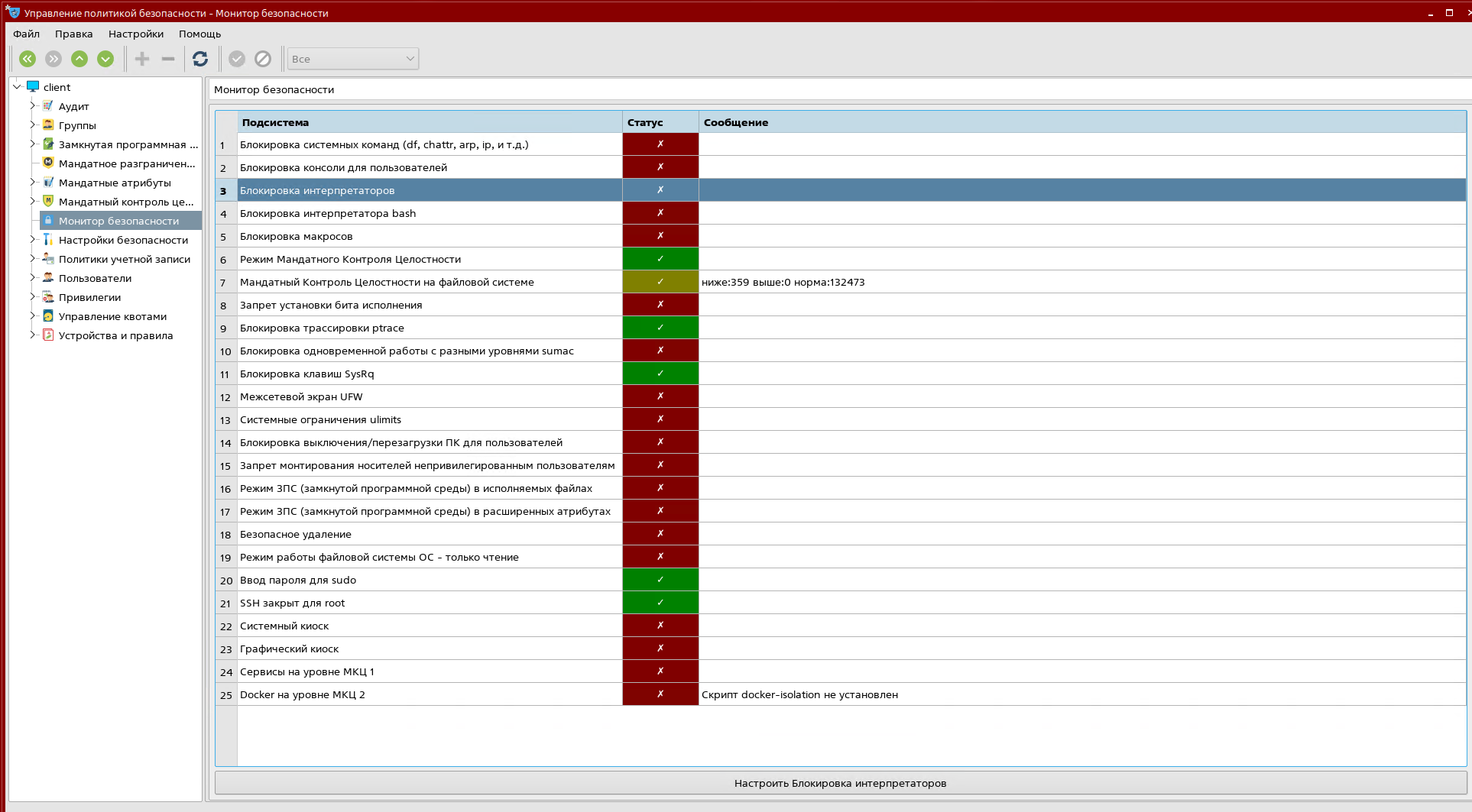
Task: Click green status of 'Блокировка клавиш SysRq'
Action: (x=660, y=374)
